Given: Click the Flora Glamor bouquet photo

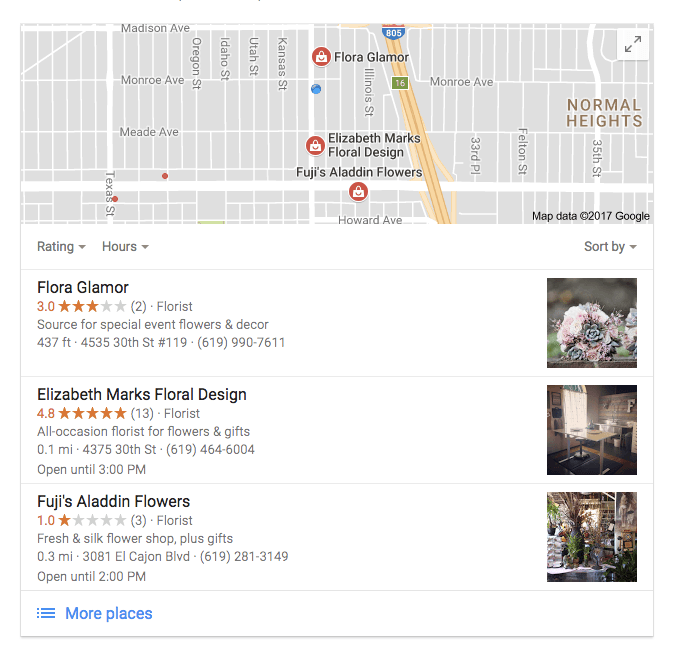Looking at the screenshot, I should pyautogui.click(x=592, y=323).
